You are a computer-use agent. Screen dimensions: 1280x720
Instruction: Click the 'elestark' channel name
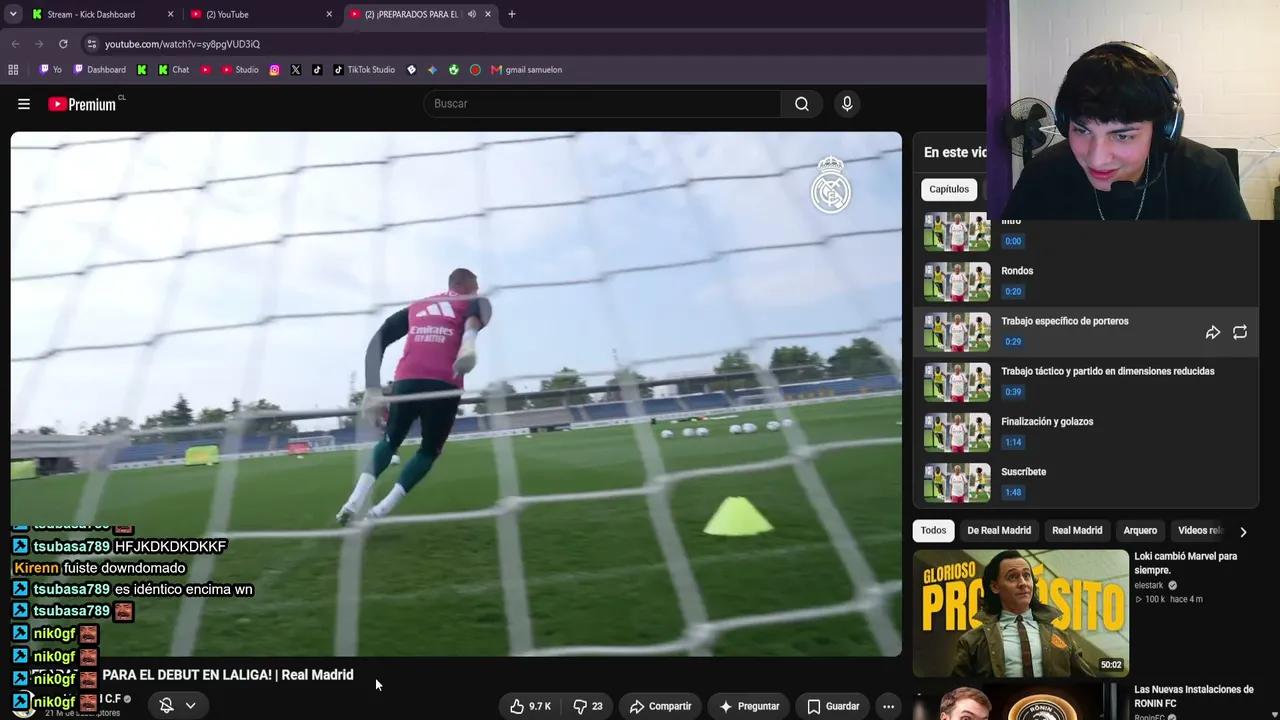[1149, 586]
